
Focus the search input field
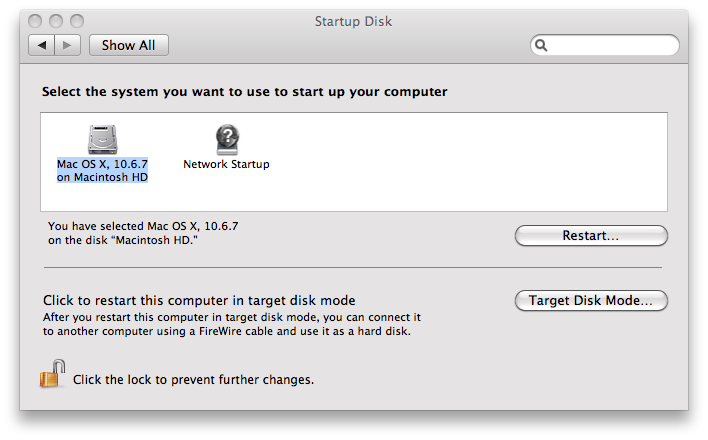tap(612, 45)
